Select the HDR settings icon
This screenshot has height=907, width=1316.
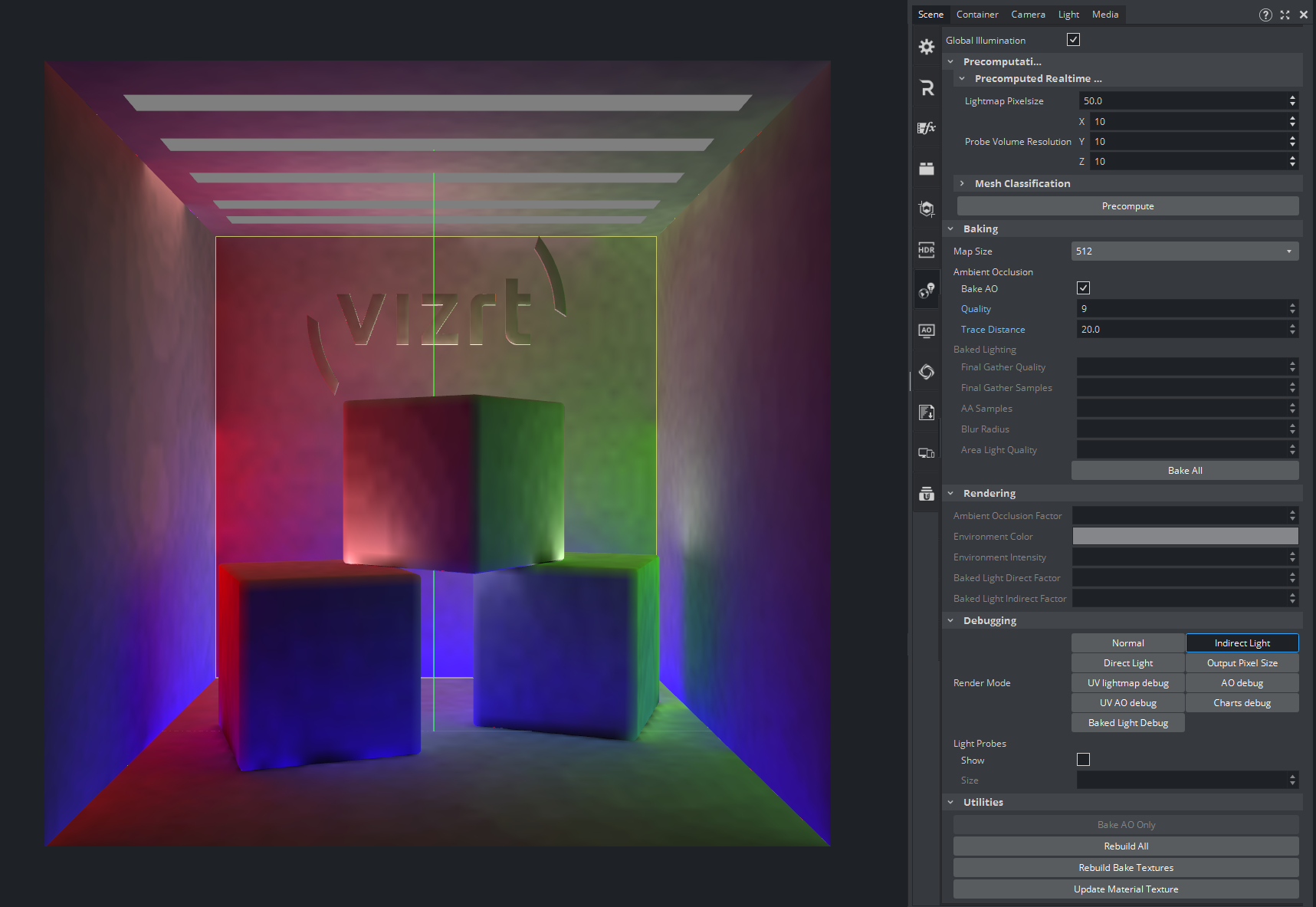(x=926, y=250)
